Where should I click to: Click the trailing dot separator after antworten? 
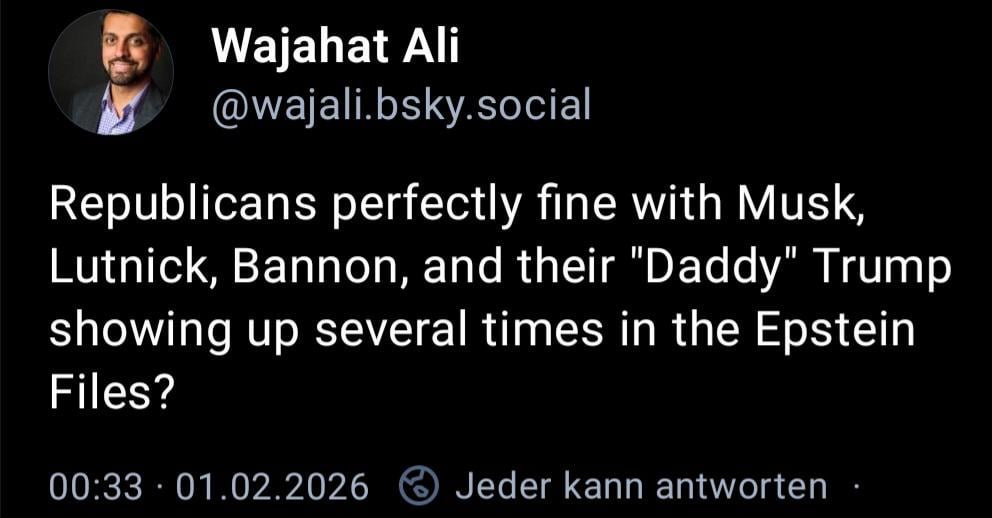click(x=856, y=487)
